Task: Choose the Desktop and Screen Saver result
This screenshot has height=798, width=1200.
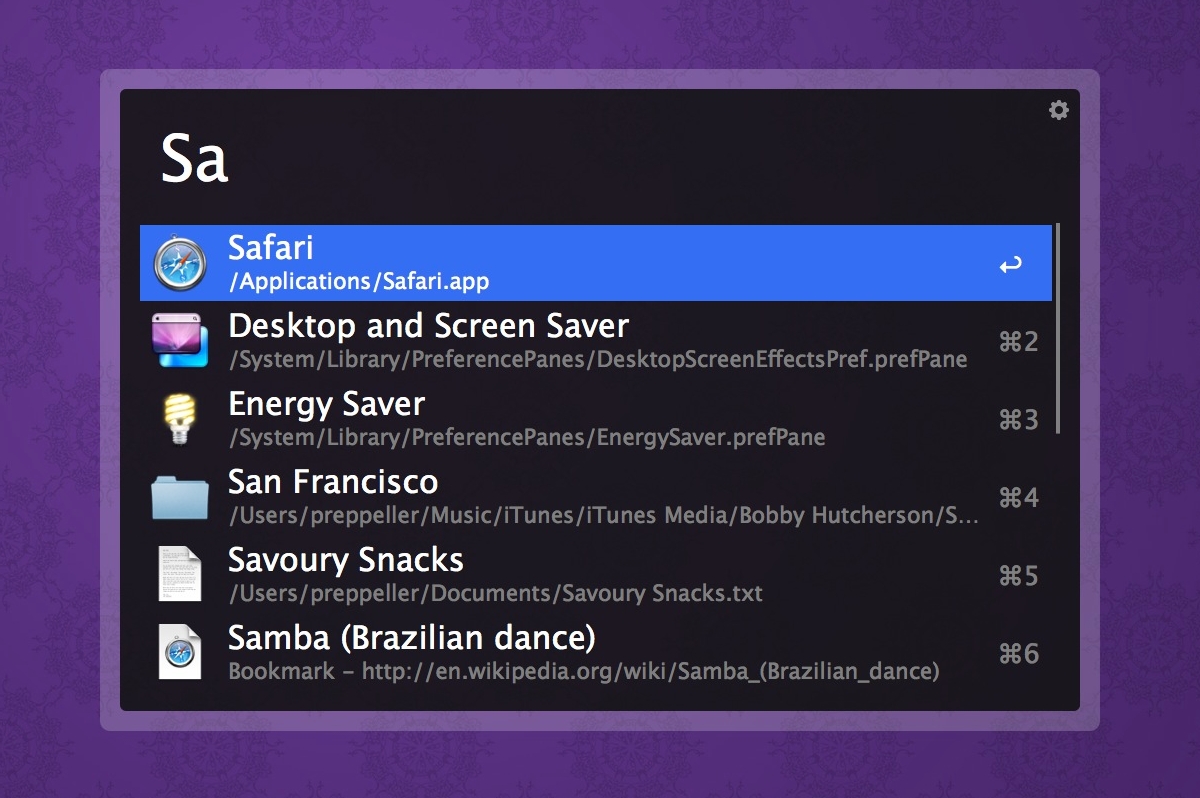Action: (428, 326)
